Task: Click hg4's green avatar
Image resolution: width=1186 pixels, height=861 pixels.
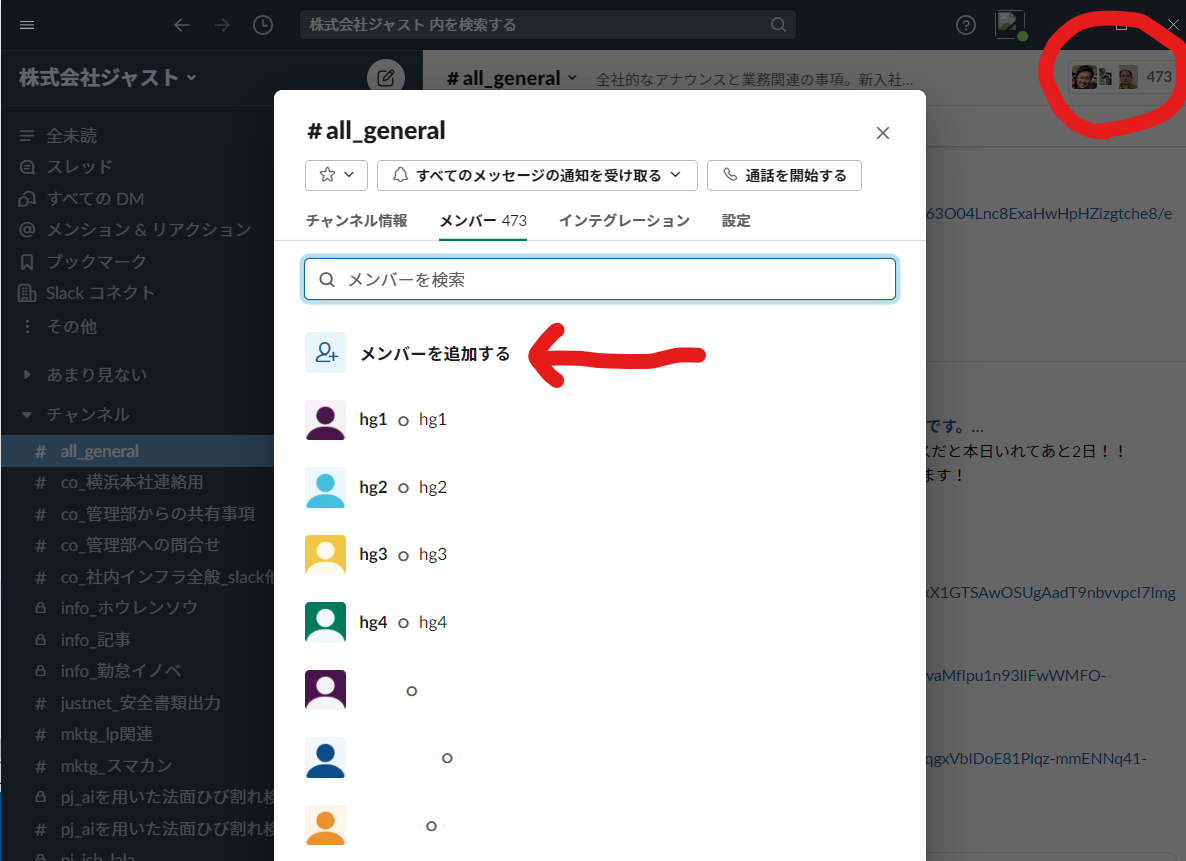Action: click(x=325, y=622)
